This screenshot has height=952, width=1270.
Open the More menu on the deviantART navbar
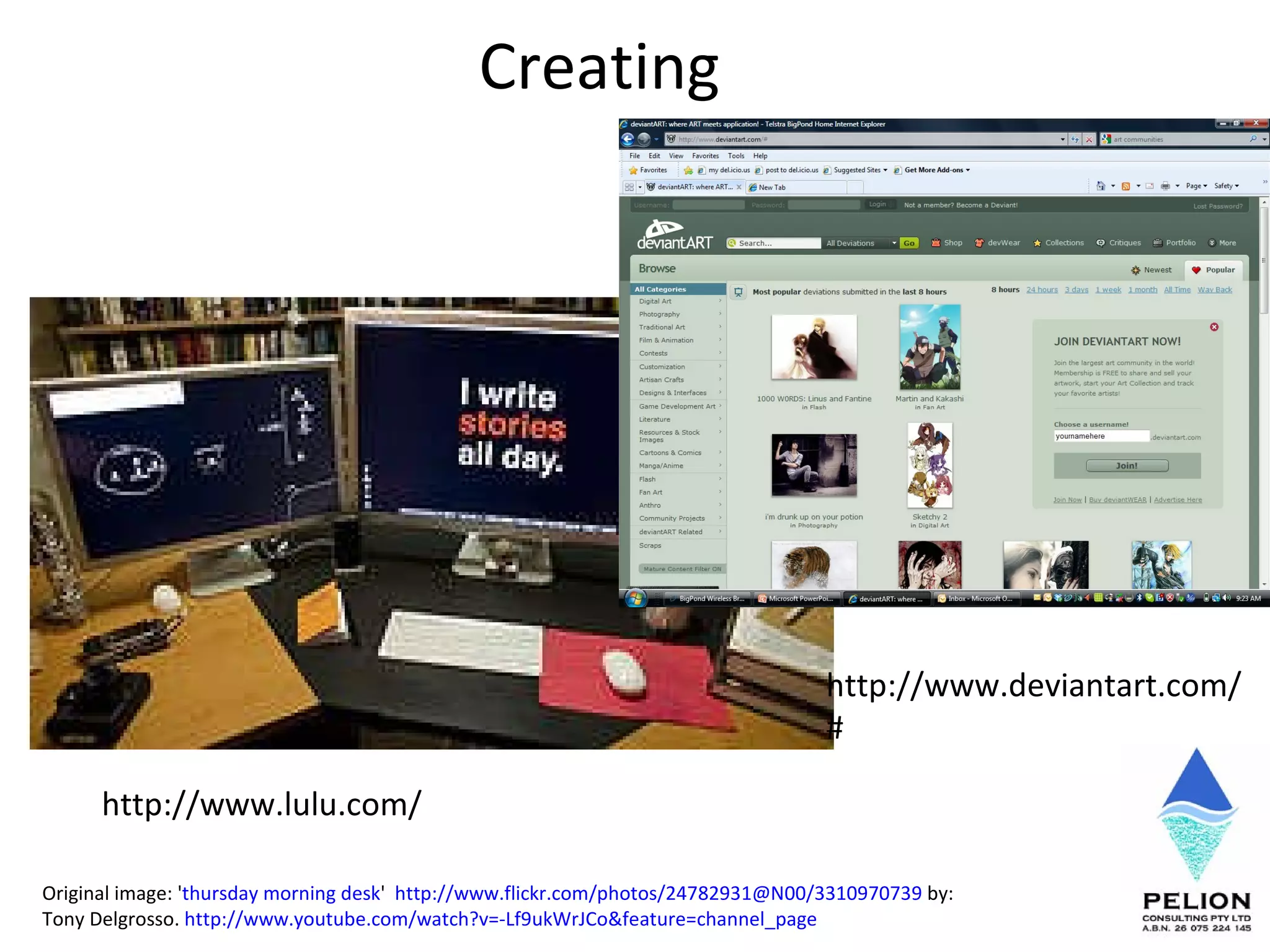pos(1222,243)
